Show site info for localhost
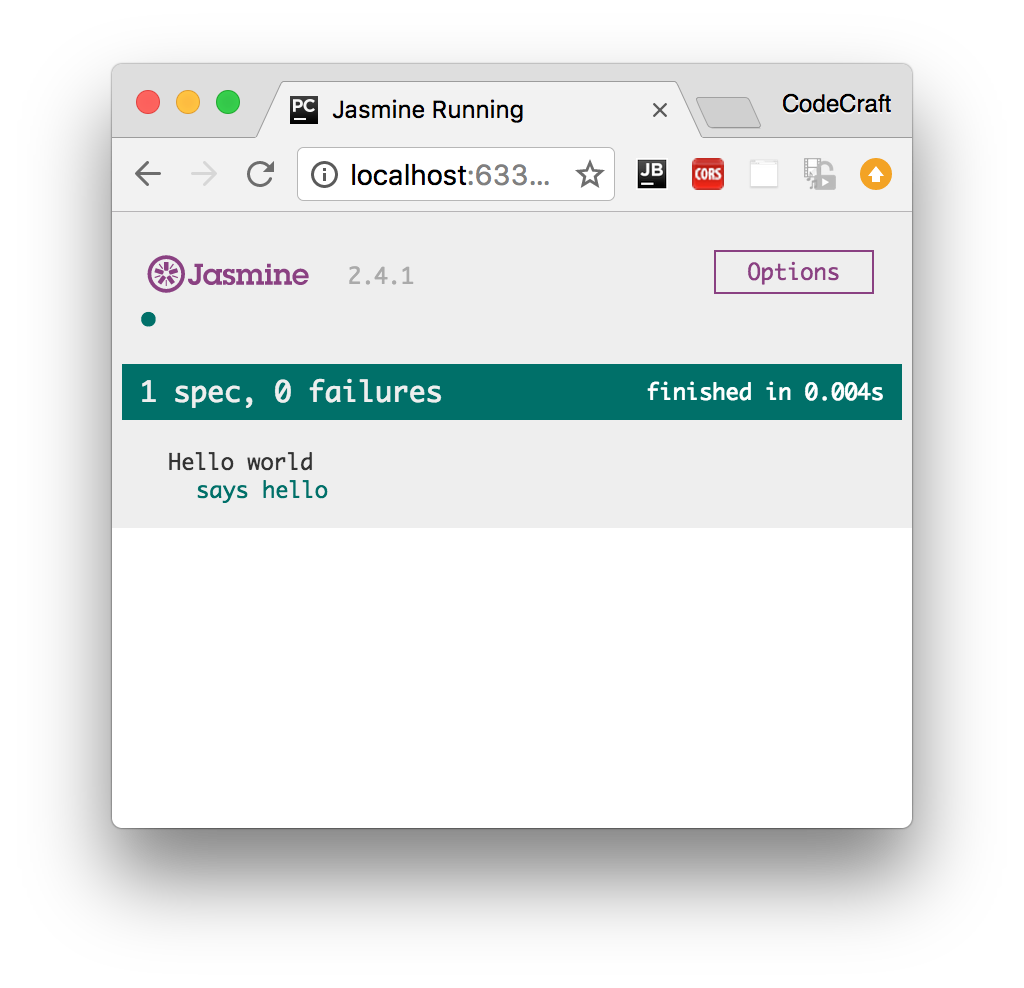The height and width of the screenshot is (988, 1024). [x=324, y=174]
